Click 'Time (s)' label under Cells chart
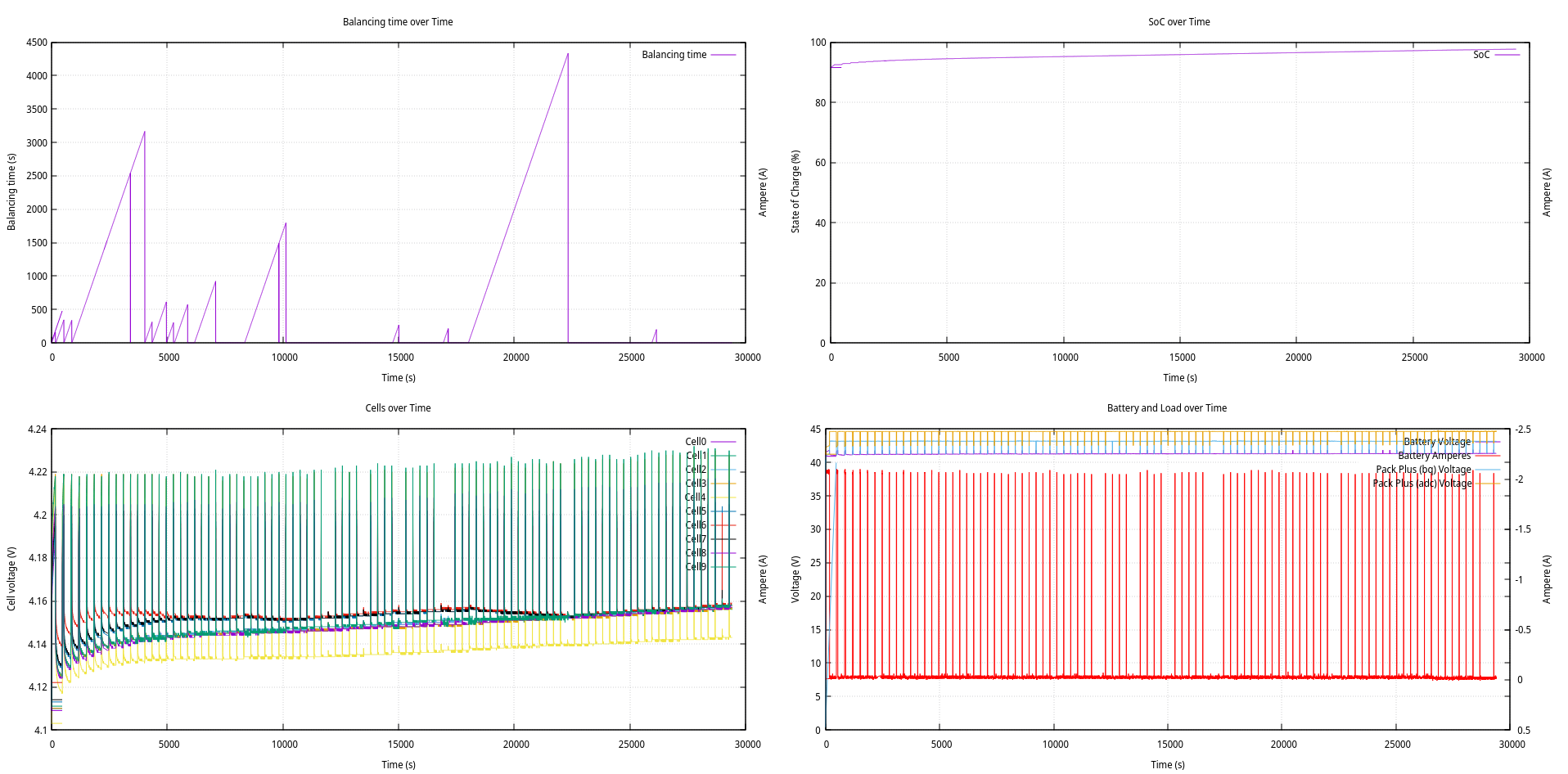This screenshot has width=1568, height=774. coord(399,765)
